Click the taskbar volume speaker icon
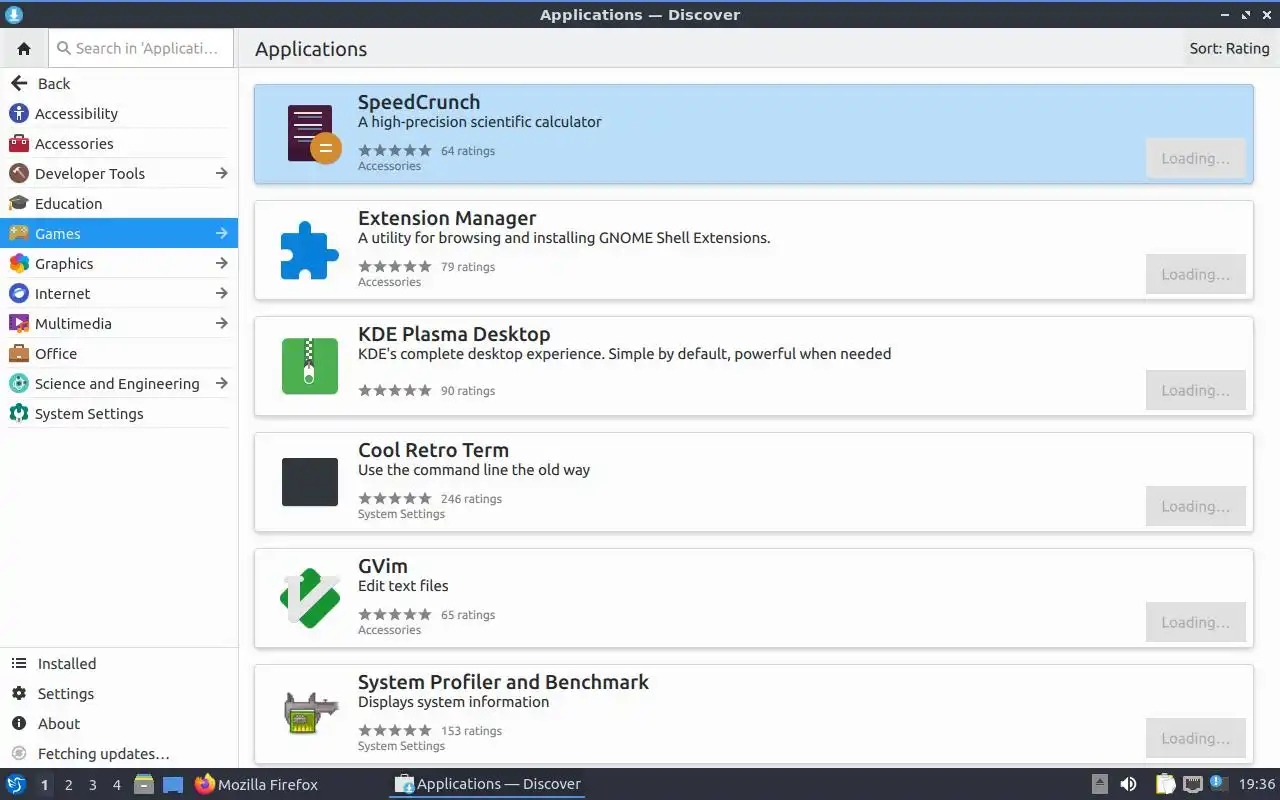 [x=1128, y=785]
